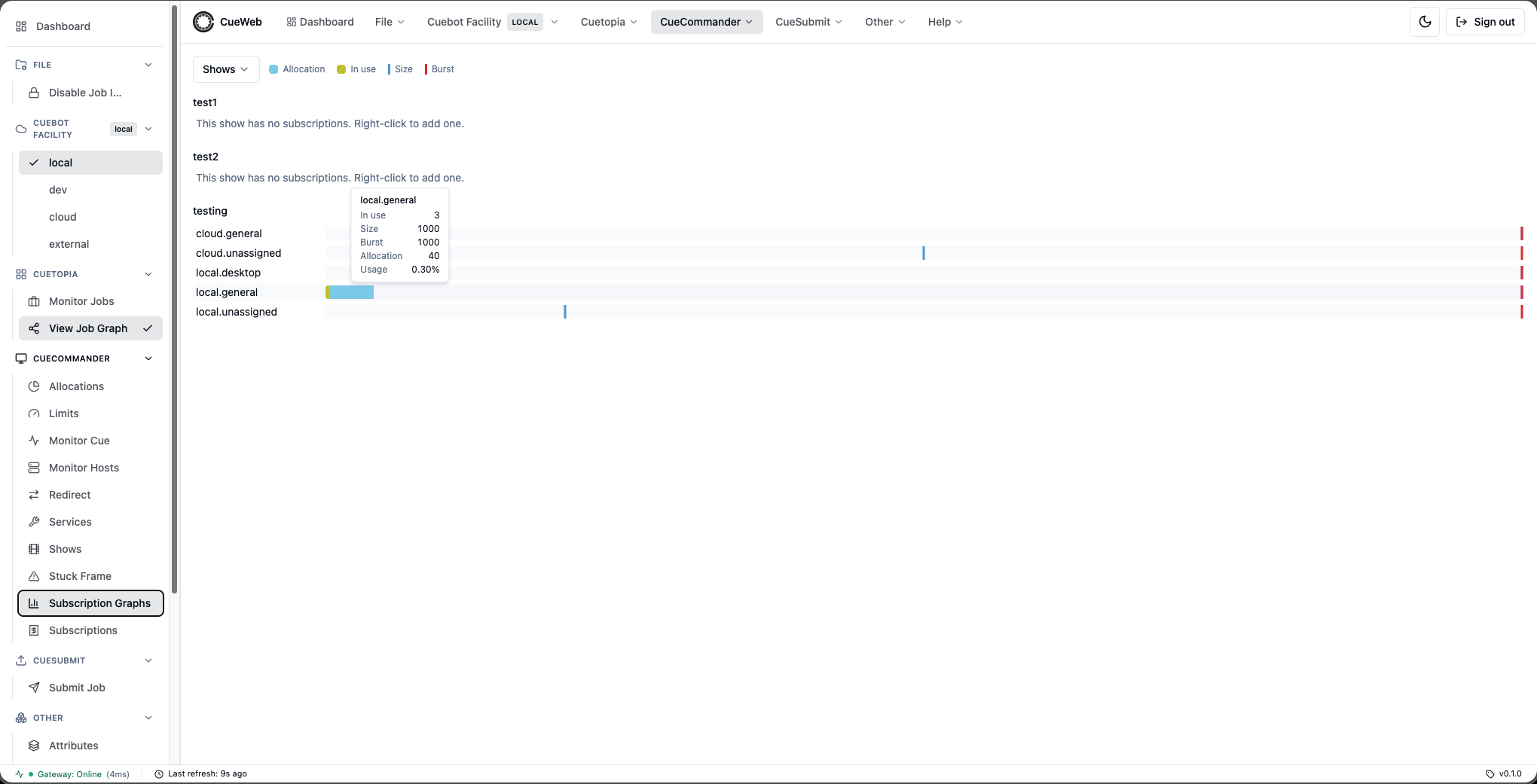Collapse the OTHER sidebar section
Image resolution: width=1537 pixels, height=784 pixels.
point(148,718)
